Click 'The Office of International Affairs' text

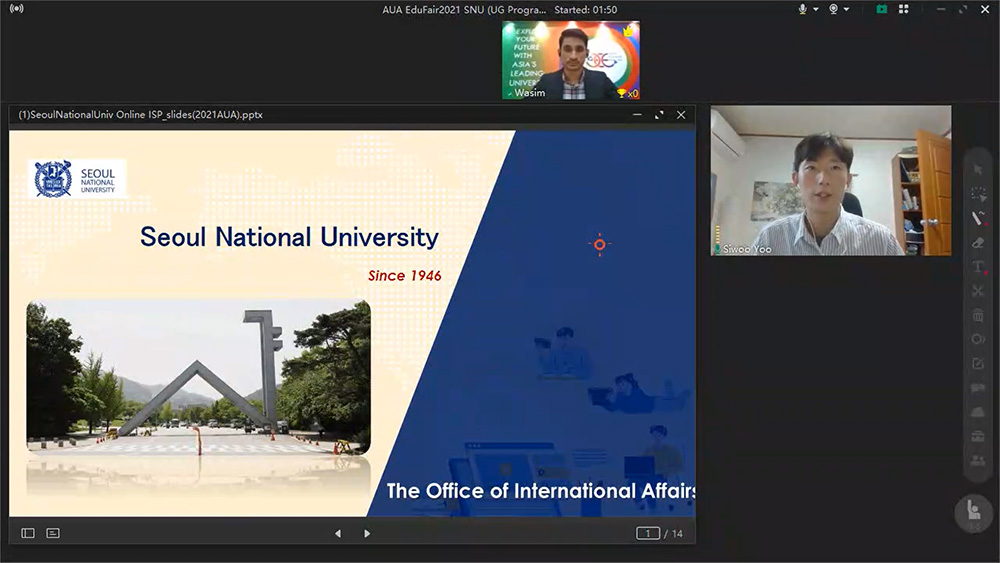point(541,491)
